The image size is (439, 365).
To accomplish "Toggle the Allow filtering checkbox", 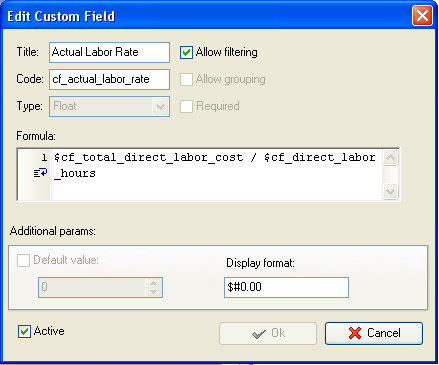I will pos(186,52).
